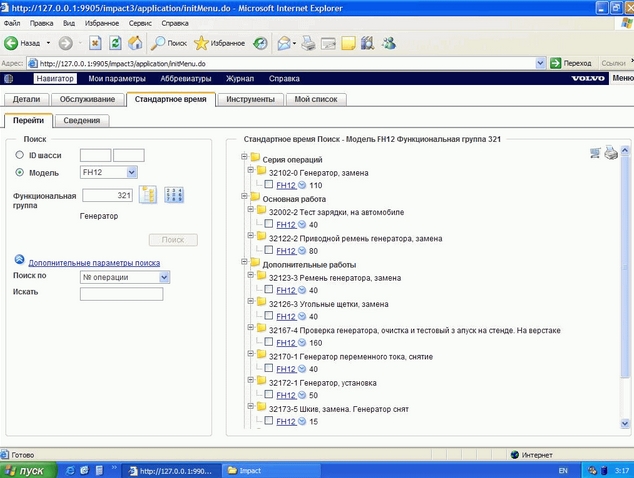Open the Back button history dropdown arrow
The width and height of the screenshot is (634, 478).
[x=48, y=43]
